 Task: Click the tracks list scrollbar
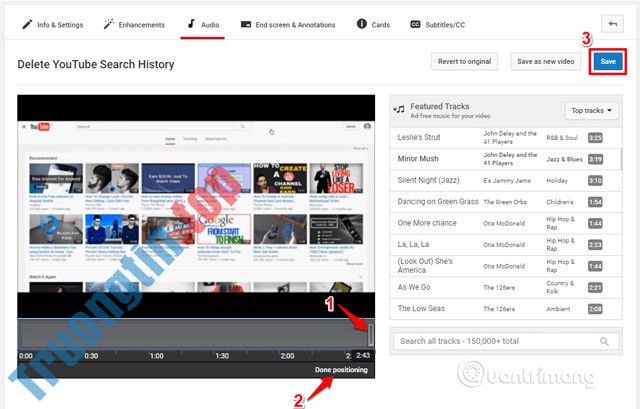pyautogui.click(x=621, y=159)
